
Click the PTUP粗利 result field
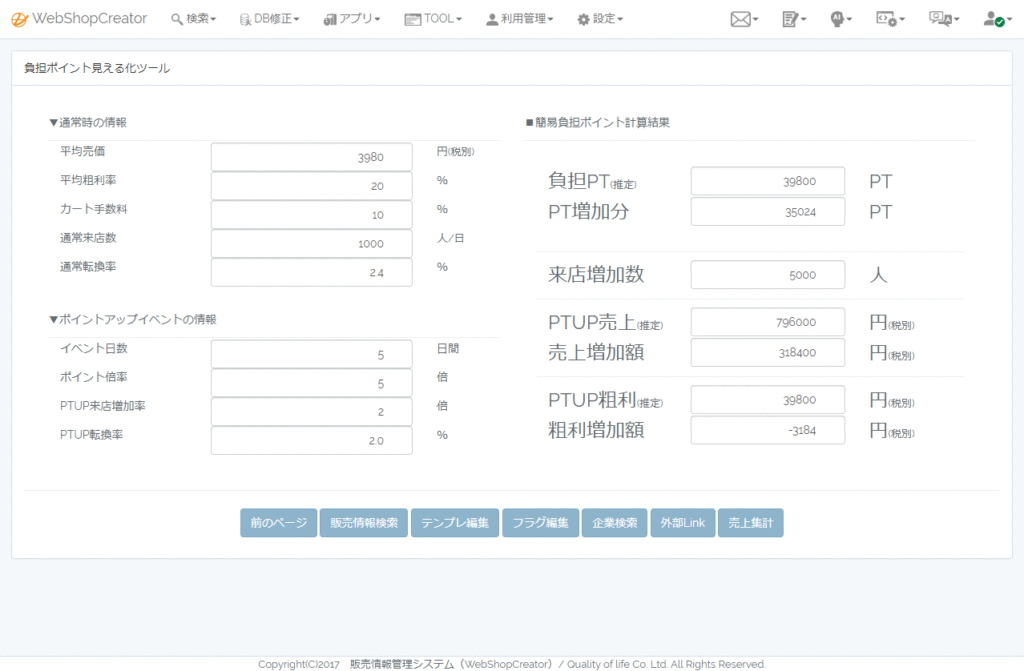click(767, 399)
